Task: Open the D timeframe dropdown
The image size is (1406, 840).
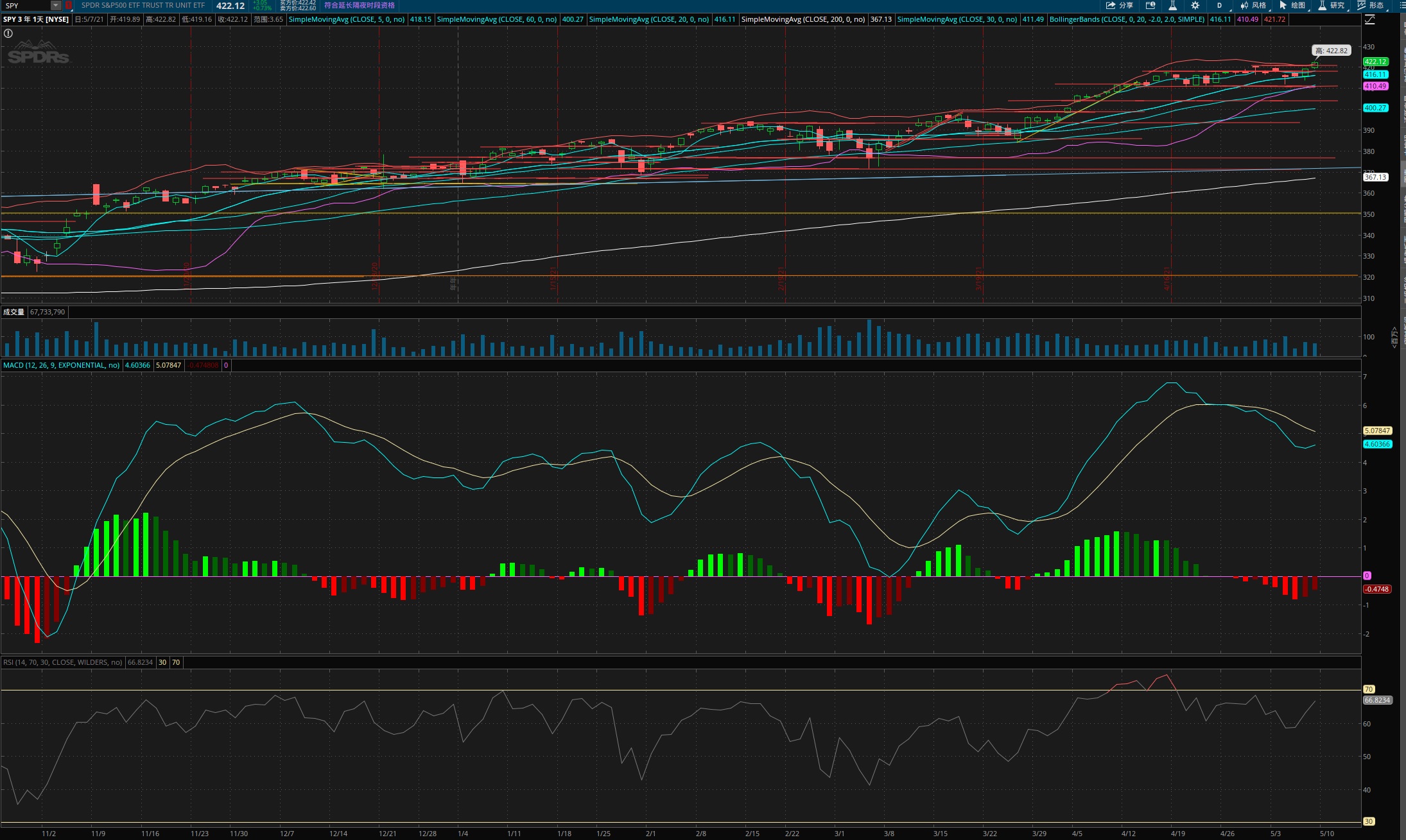Action: pos(1220,5)
